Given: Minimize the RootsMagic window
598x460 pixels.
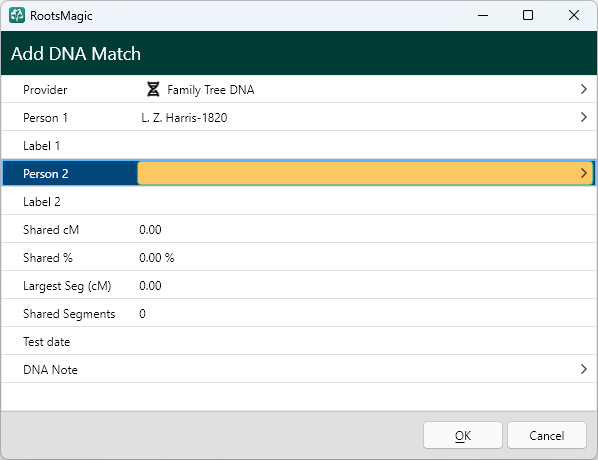Looking at the screenshot, I should [x=483, y=15].
